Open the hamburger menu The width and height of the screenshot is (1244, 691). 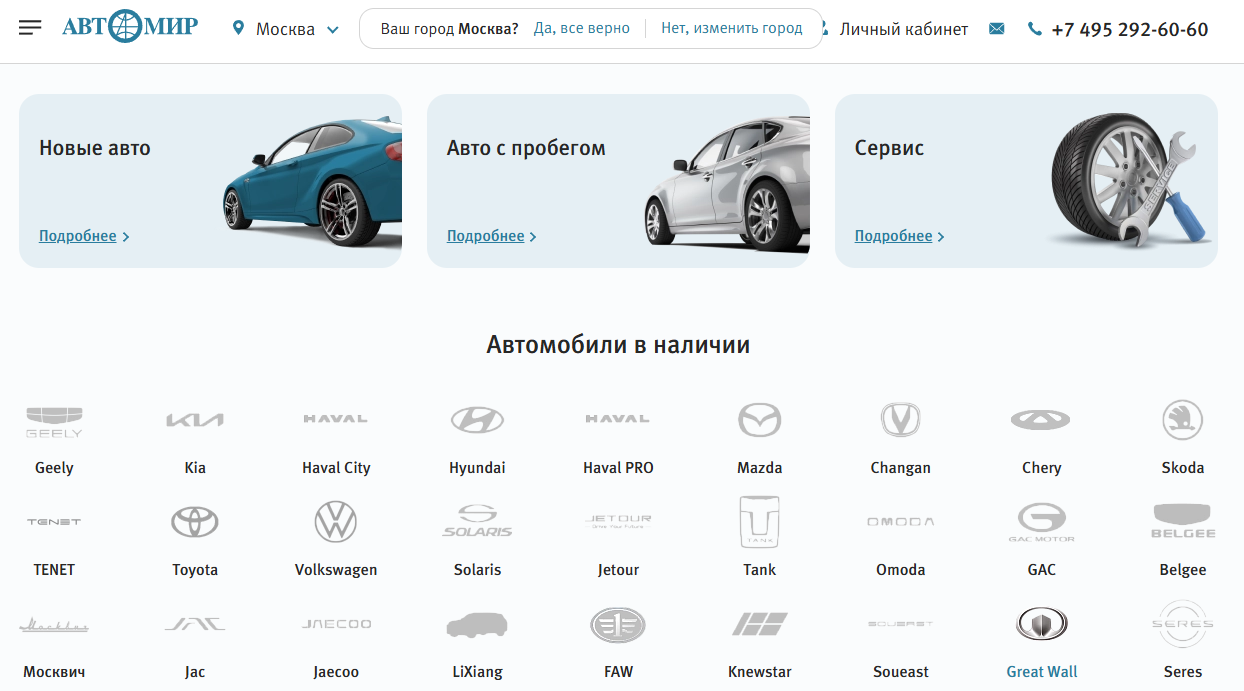pos(30,28)
